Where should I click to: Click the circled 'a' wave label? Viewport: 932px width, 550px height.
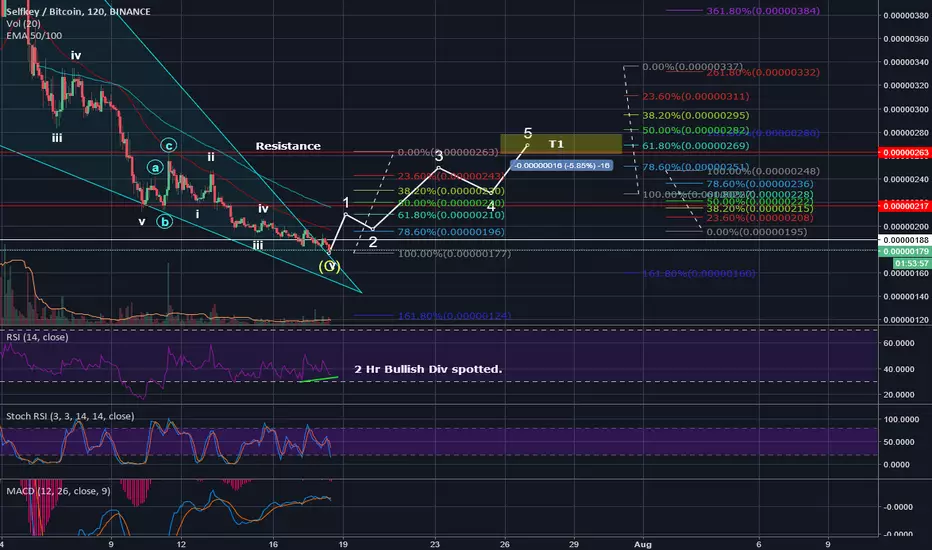tap(155, 168)
